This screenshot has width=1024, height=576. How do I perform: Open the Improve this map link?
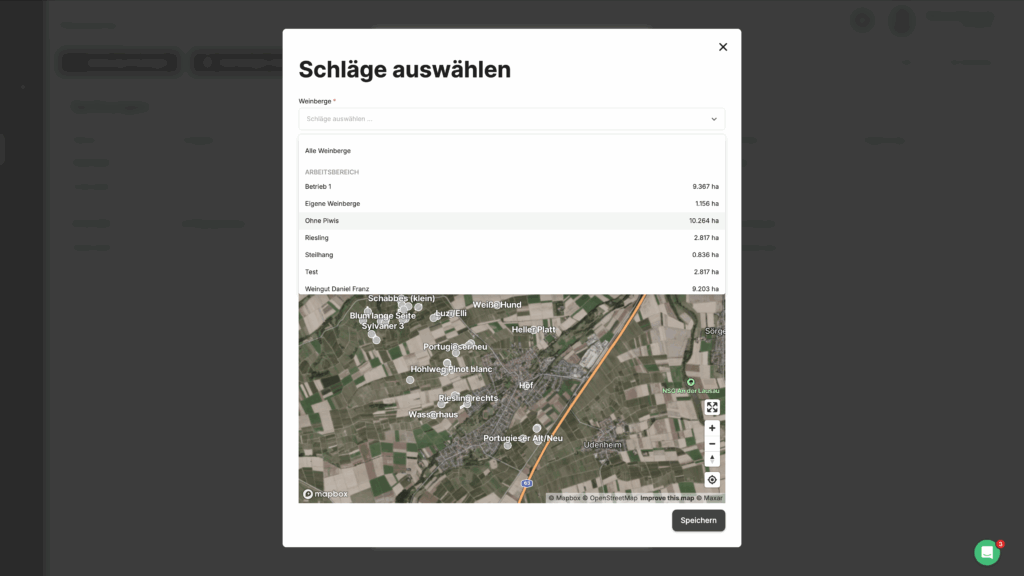click(x=667, y=498)
